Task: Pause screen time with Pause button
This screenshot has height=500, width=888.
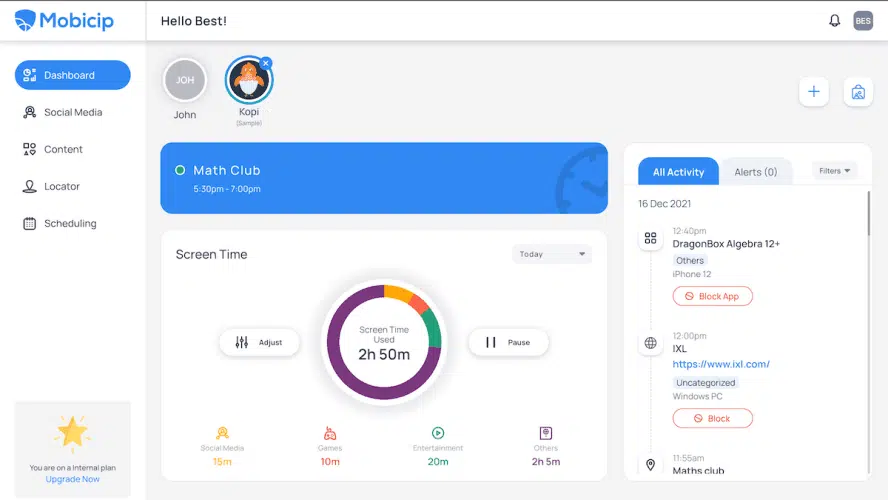Action: [x=508, y=342]
